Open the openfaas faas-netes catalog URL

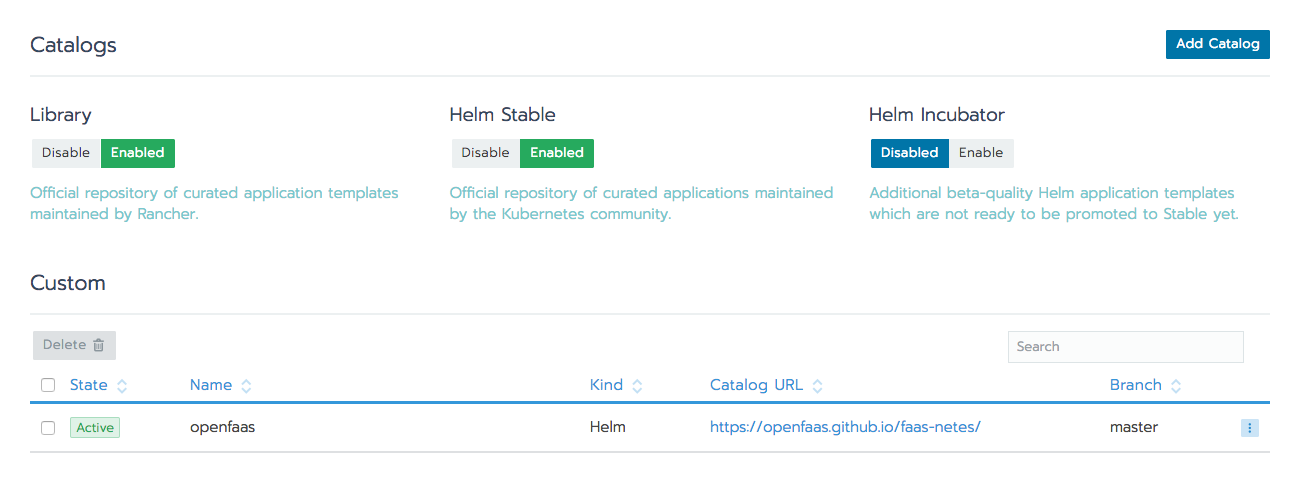click(845, 427)
